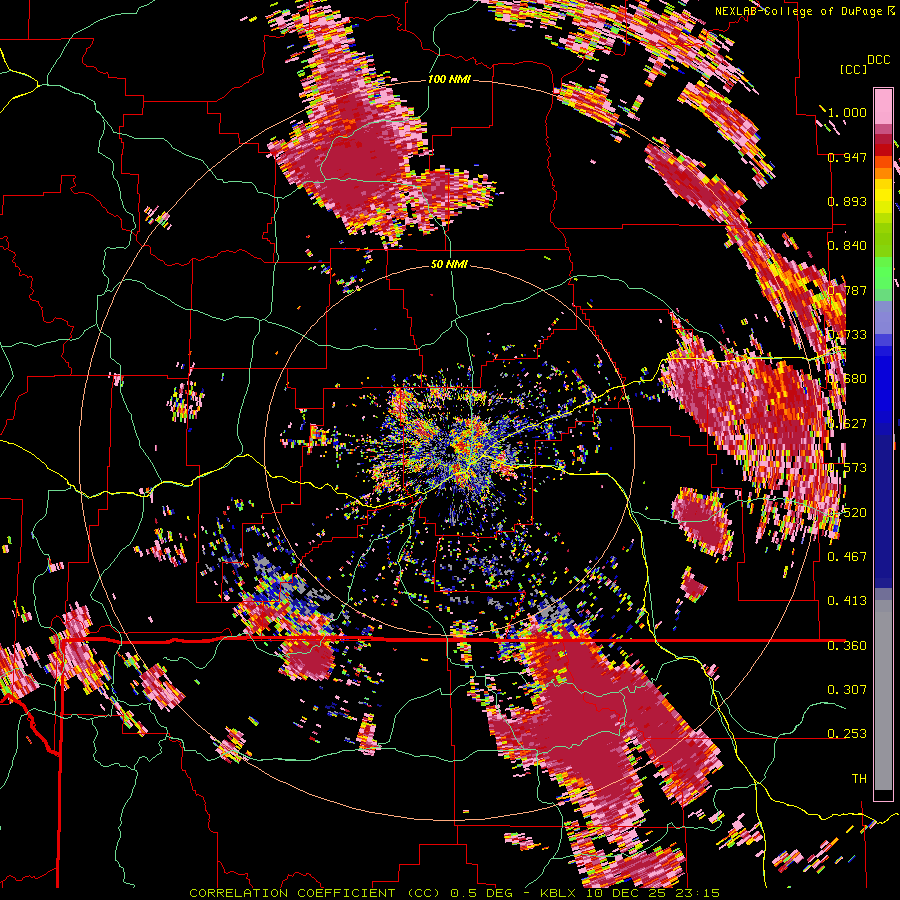
Task: Click the pink top segment of color bar
Action: [883, 106]
